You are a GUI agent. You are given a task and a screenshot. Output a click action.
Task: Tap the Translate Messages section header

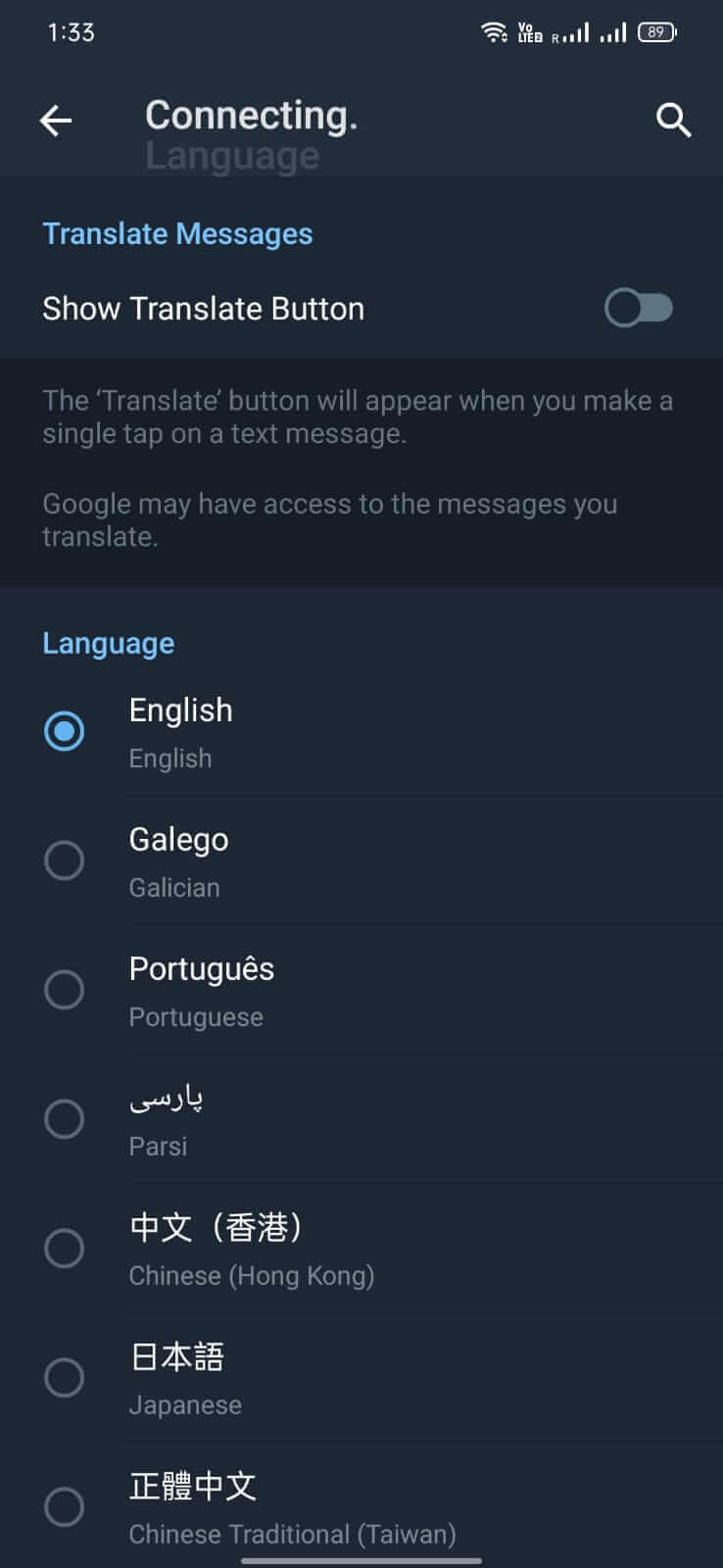(176, 233)
